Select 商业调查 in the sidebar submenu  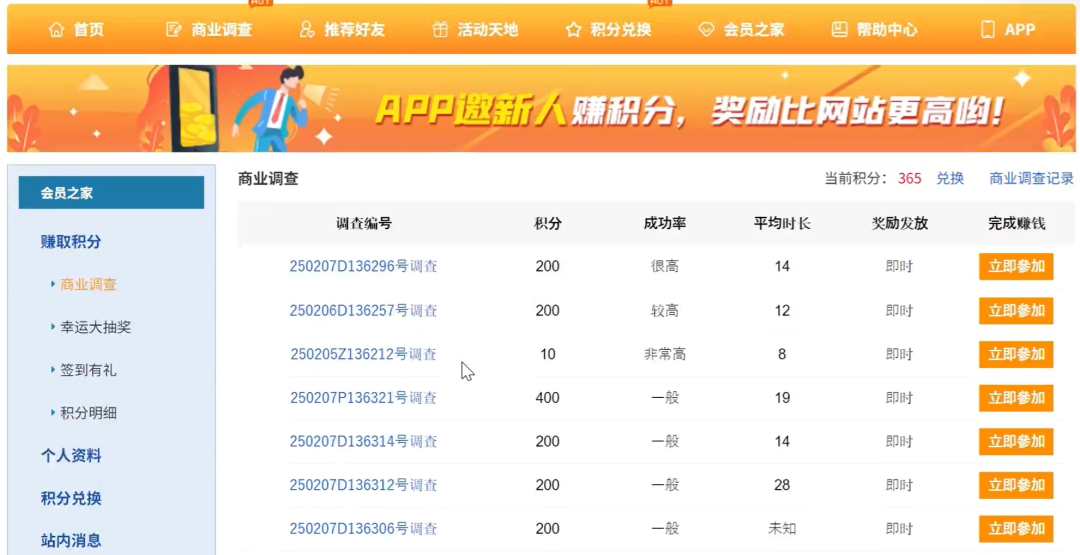pyautogui.click(x=88, y=284)
